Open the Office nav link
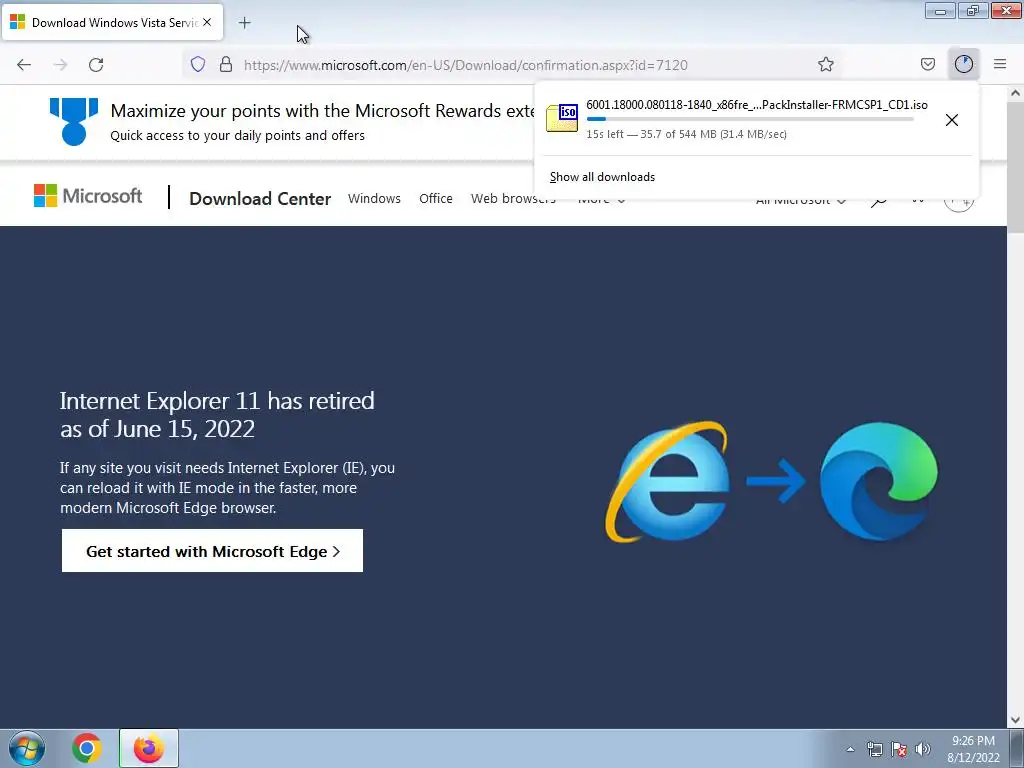The height and width of the screenshot is (768, 1024). (436, 199)
